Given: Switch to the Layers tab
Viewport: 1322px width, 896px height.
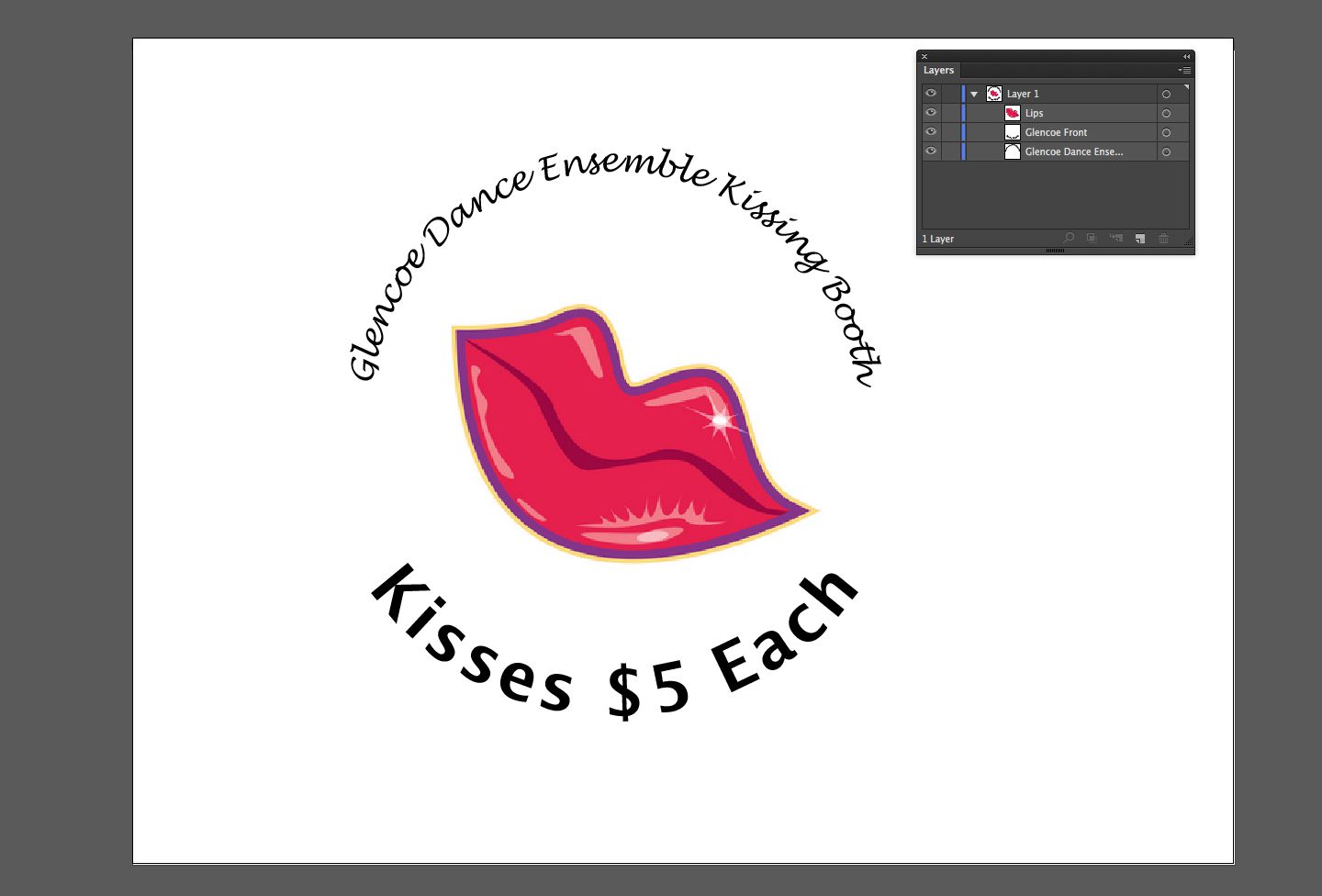Looking at the screenshot, I should tap(938, 70).
